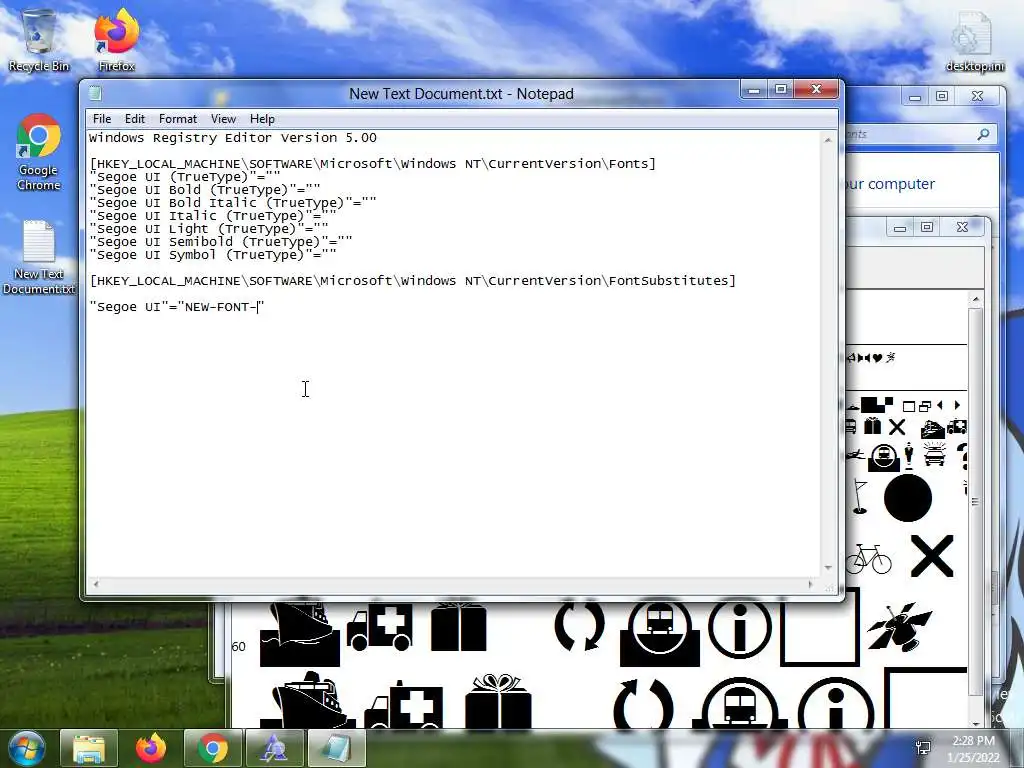Click the Notepad horizontal scroll left arrow
Viewport: 1024px width, 768px height.
tap(96, 584)
